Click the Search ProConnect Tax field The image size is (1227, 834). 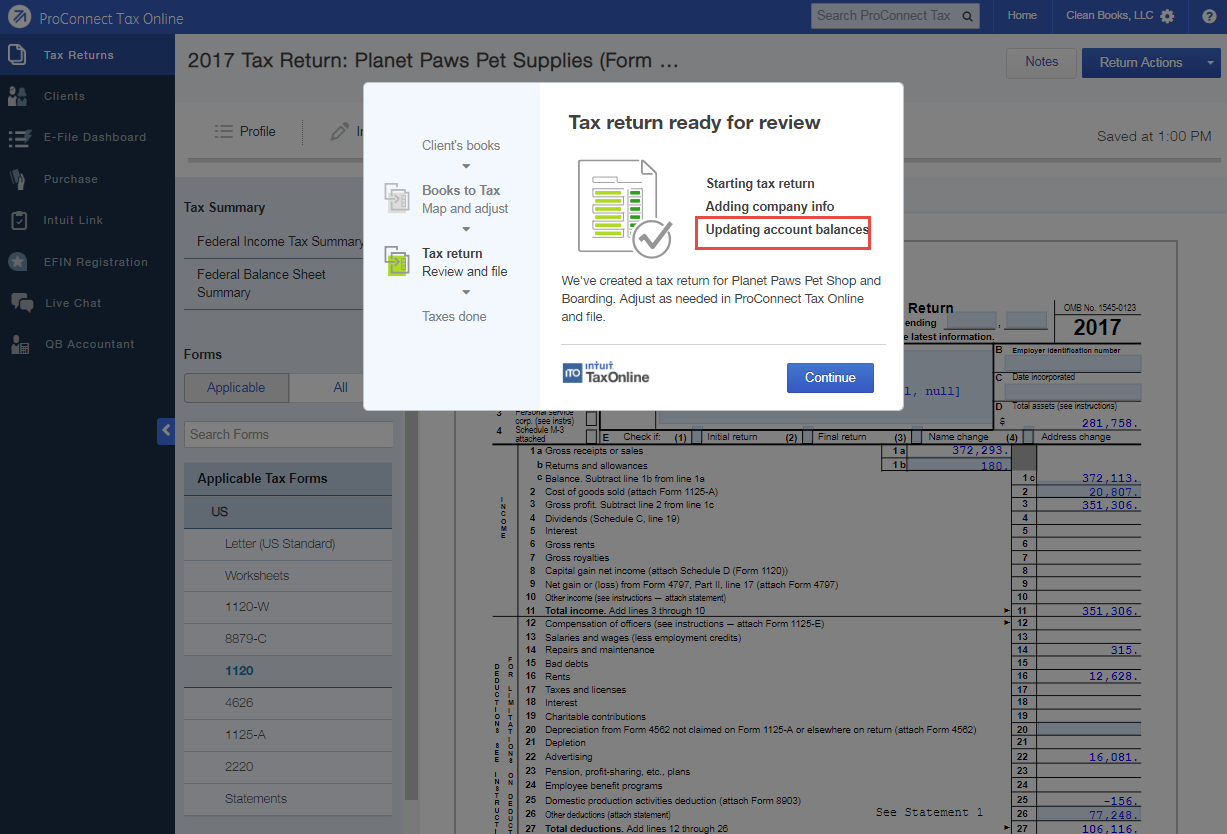click(885, 16)
